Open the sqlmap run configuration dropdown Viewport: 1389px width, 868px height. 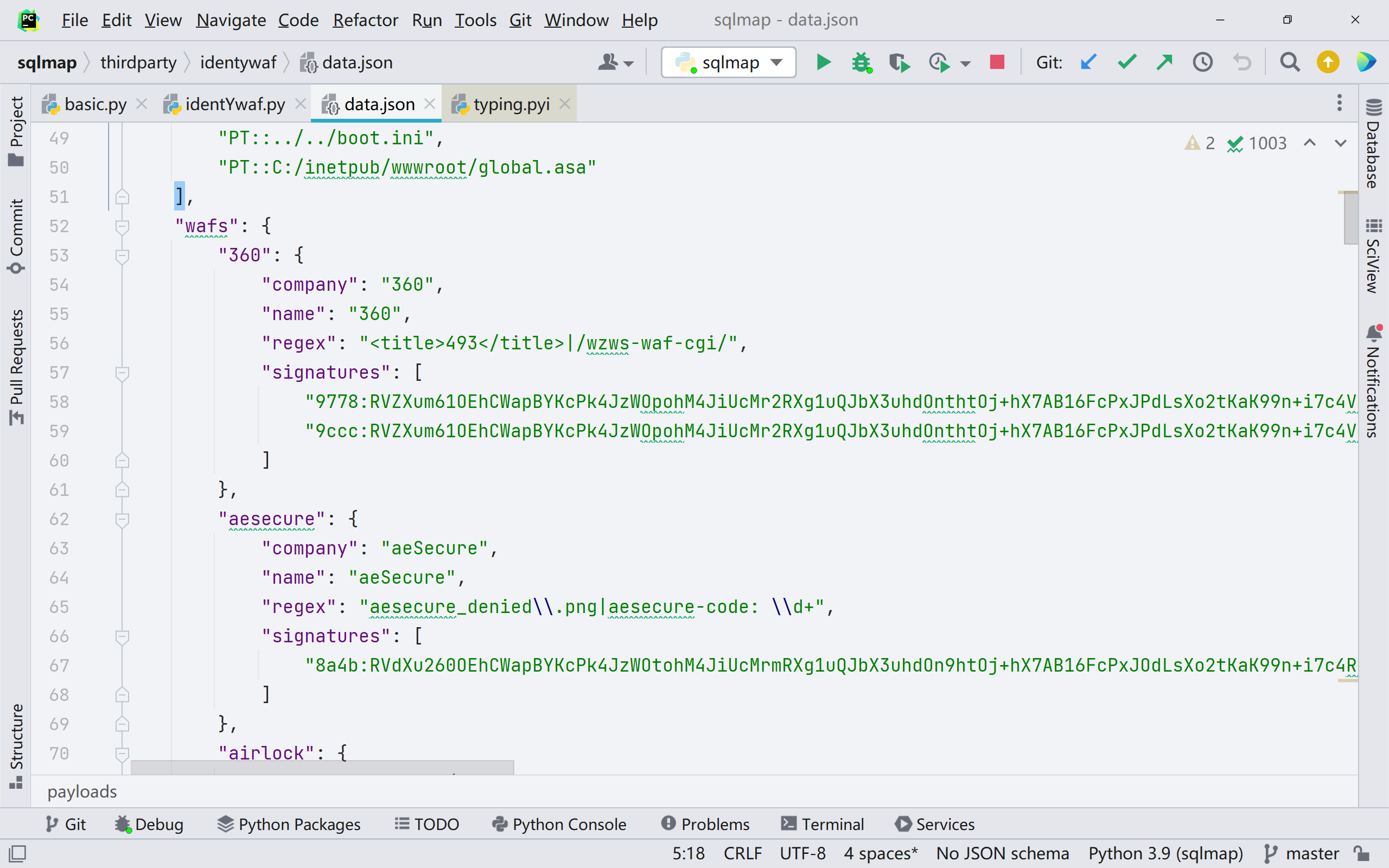click(x=728, y=62)
